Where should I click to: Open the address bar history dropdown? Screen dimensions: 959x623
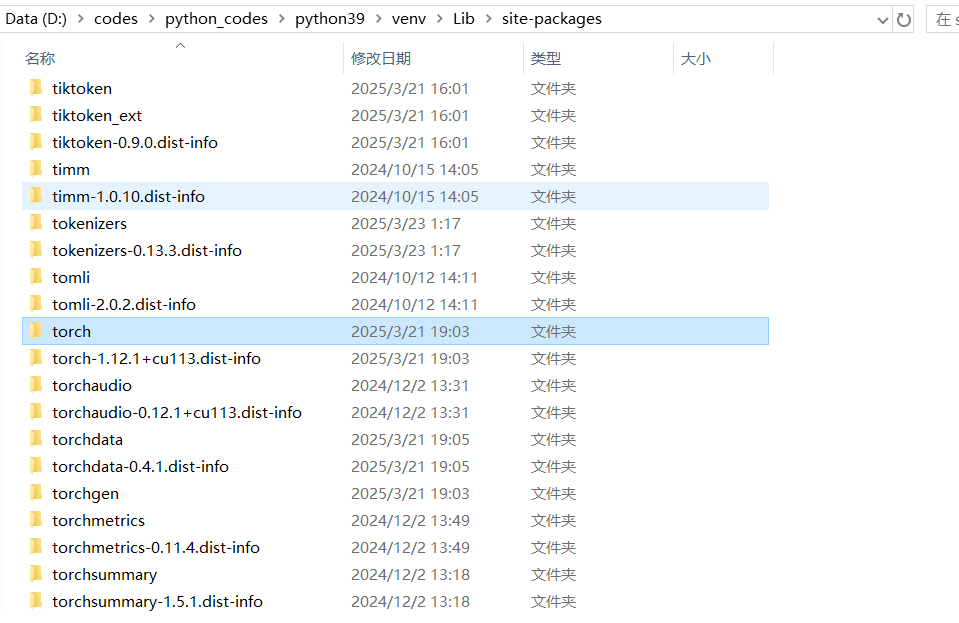click(x=883, y=20)
